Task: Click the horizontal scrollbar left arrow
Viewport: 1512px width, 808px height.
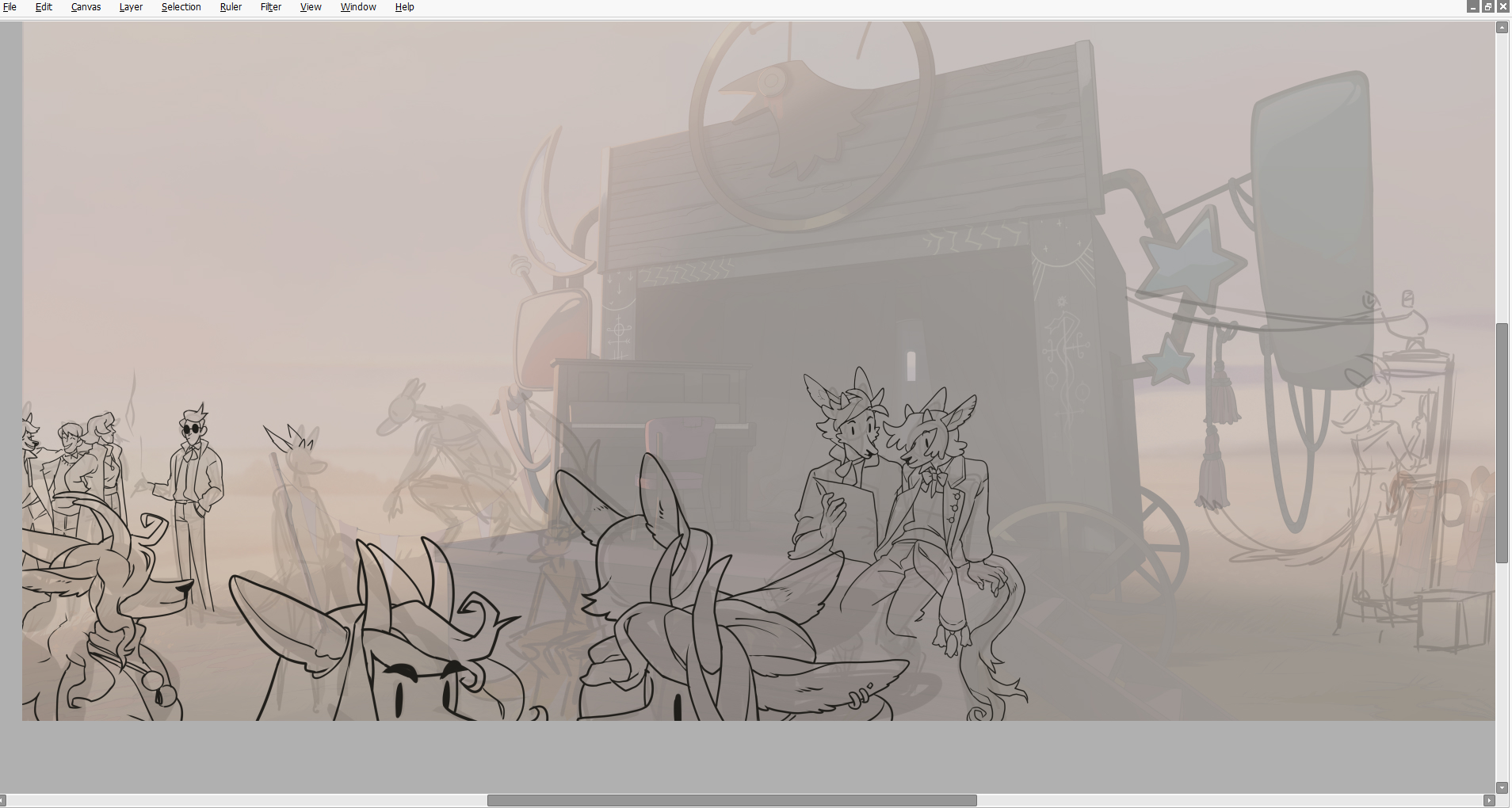Action: [3, 801]
